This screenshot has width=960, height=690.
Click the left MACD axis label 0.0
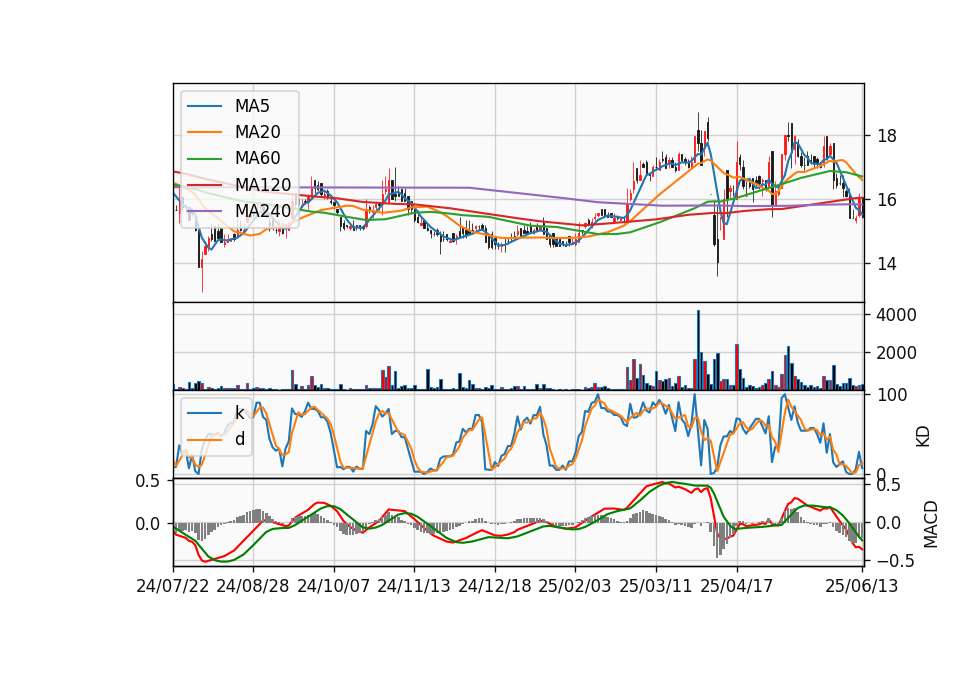[148, 525]
